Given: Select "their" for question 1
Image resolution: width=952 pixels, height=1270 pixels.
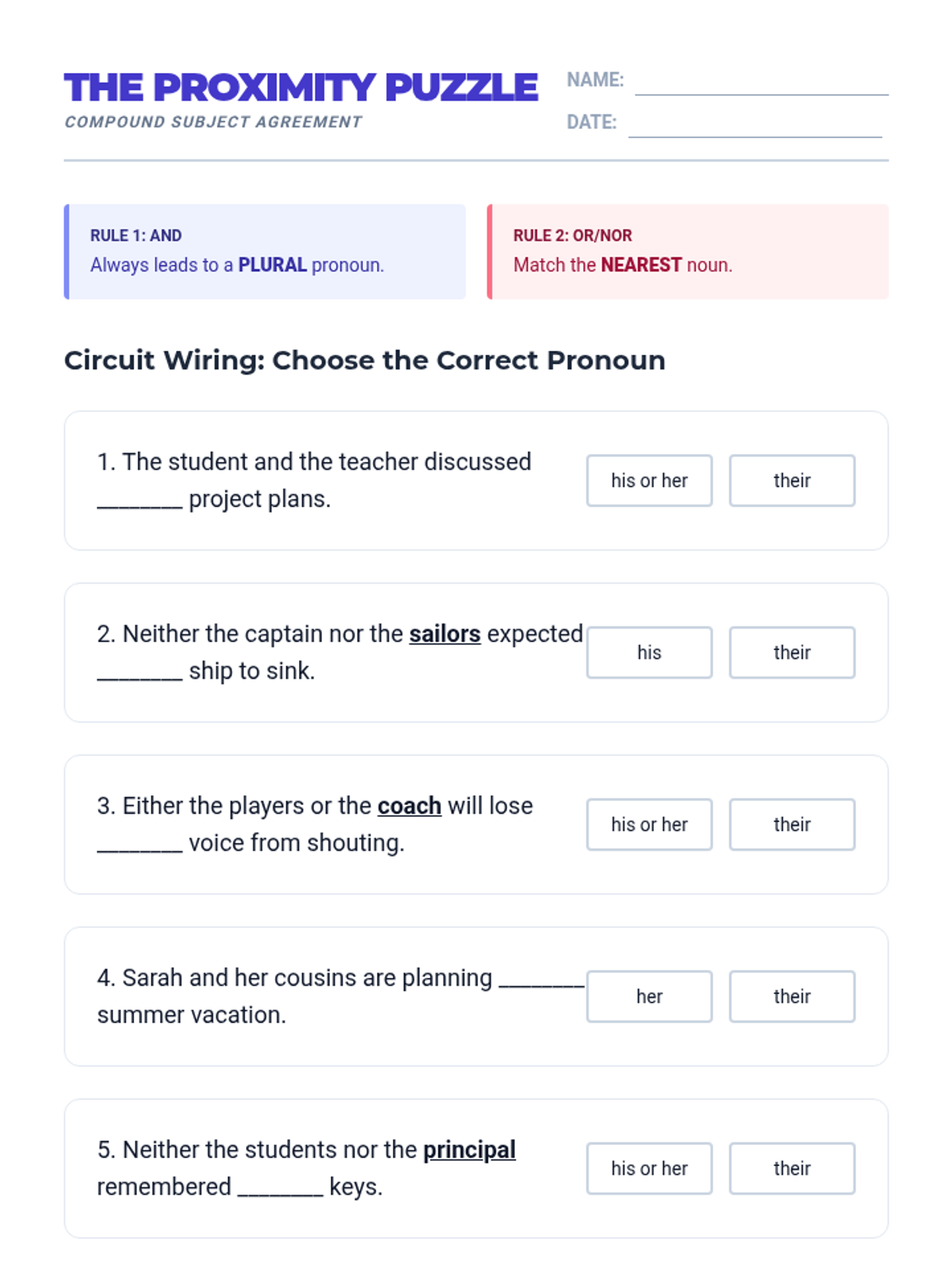Looking at the screenshot, I should [792, 480].
